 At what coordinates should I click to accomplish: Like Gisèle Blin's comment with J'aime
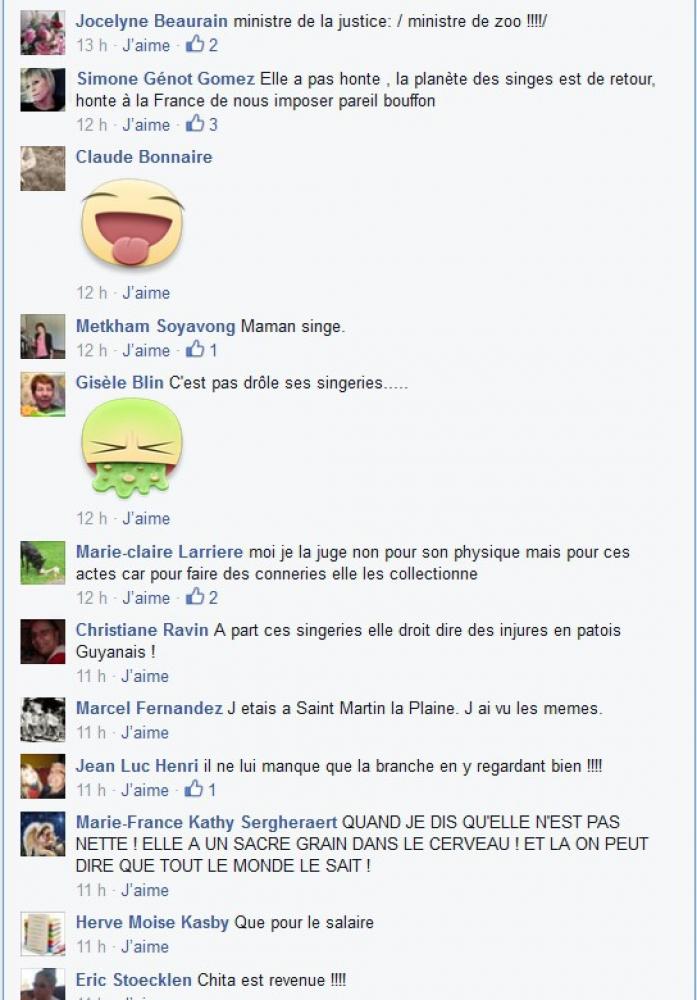click(x=146, y=518)
